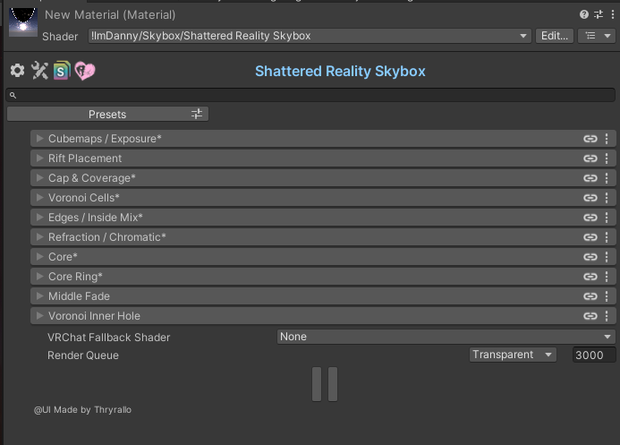Image resolution: width=620 pixels, height=445 pixels.
Task: Open three-dot menu on Voronoi Cells row
Action: coord(607,198)
